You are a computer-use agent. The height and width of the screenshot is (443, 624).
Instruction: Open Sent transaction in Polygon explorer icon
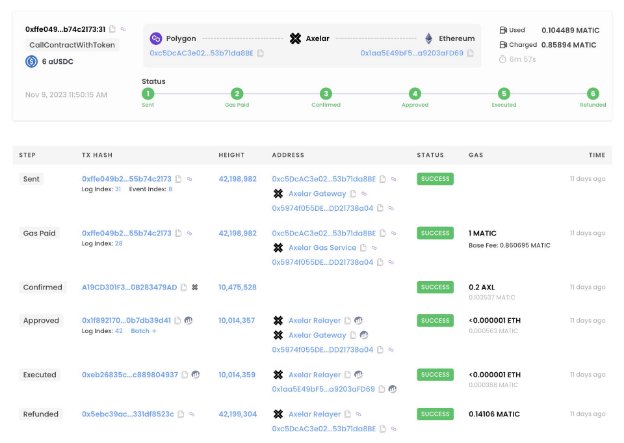(x=189, y=178)
